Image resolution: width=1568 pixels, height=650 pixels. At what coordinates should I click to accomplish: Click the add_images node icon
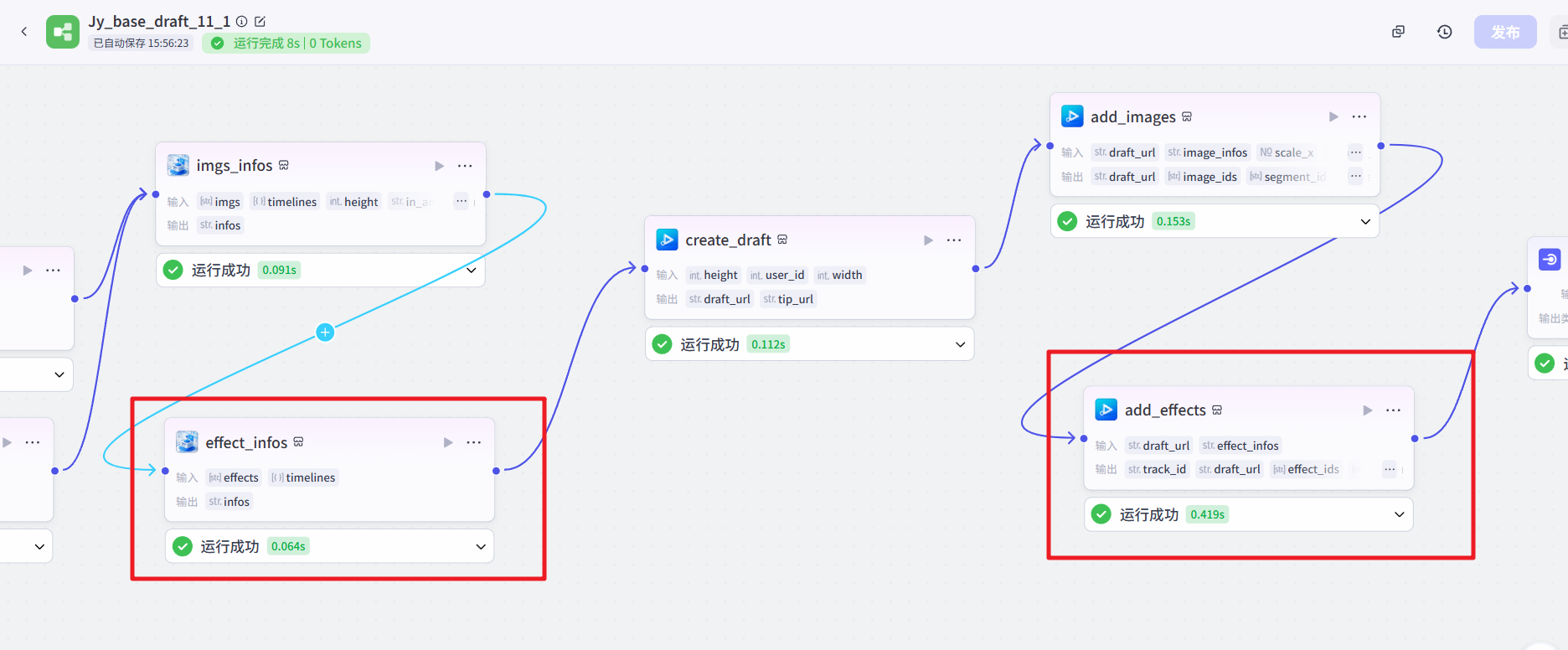click(x=1072, y=116)
